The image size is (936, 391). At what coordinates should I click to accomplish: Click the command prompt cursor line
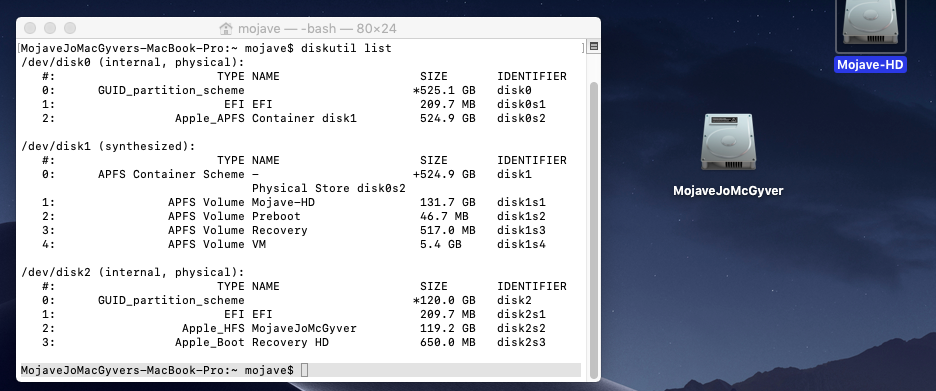point(300,370)
